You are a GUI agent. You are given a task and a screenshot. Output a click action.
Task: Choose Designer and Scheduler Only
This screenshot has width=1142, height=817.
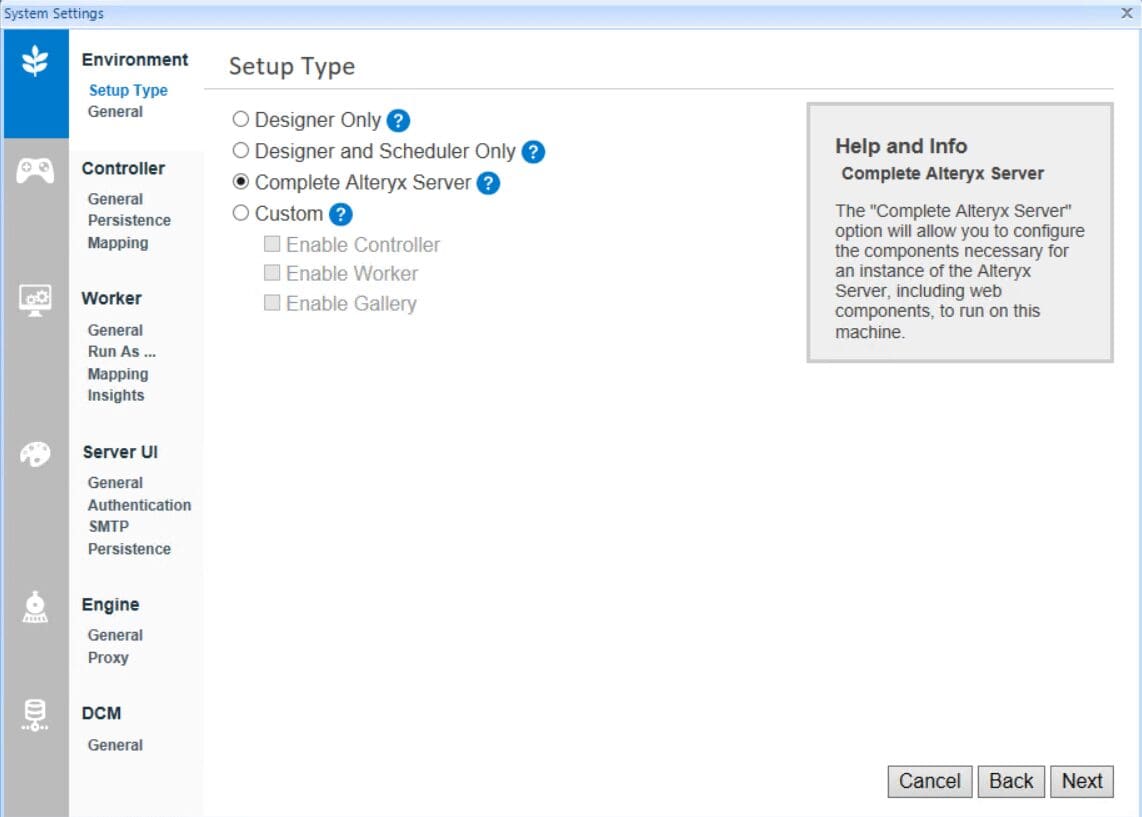point(240,150)
